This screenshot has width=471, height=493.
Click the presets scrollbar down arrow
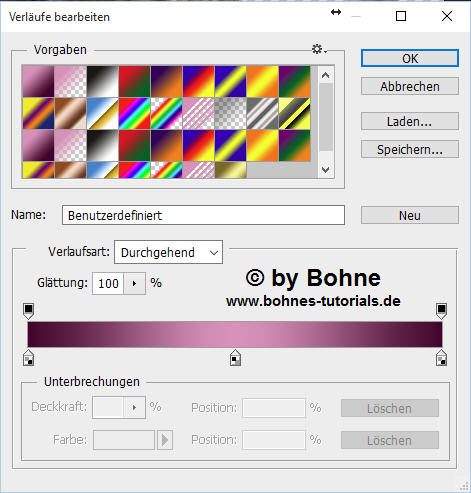(326, 170)
